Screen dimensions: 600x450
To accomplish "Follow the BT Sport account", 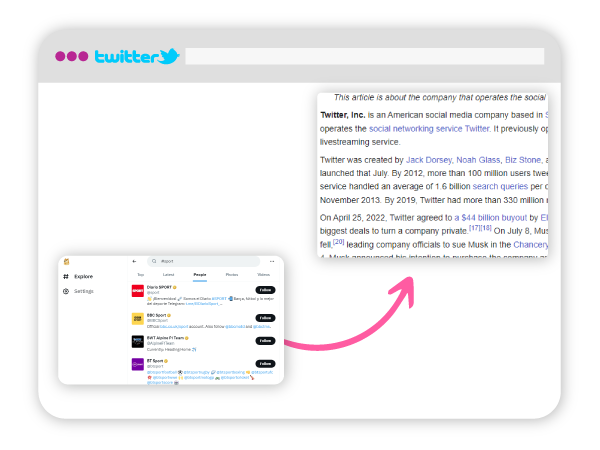I will pyautogui.click(x=265, y=364).
